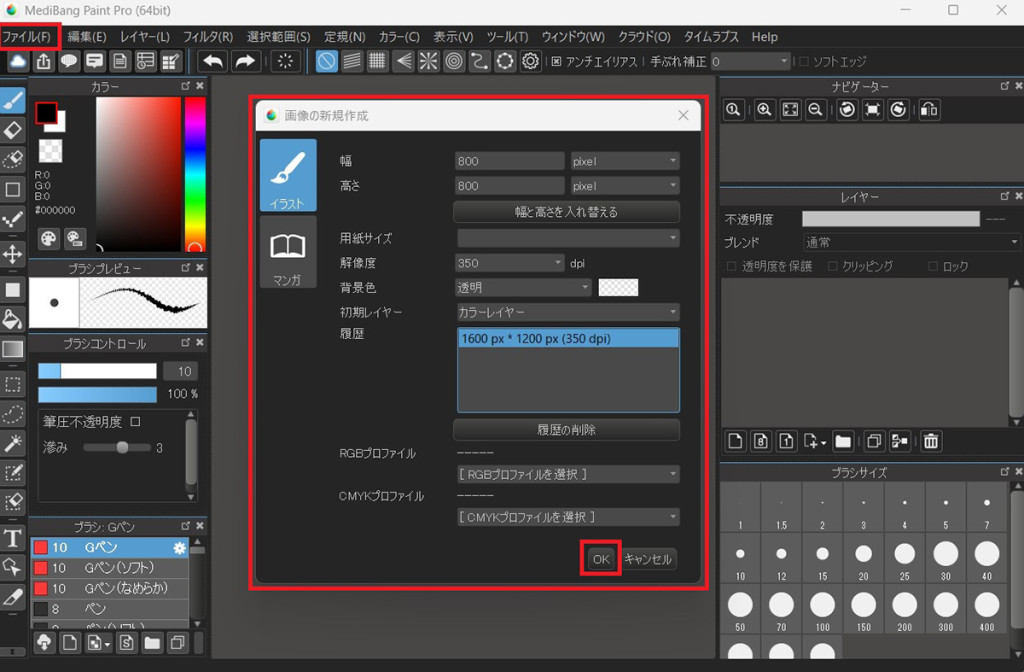Pick the Bucket fill tool

[13, 319]
